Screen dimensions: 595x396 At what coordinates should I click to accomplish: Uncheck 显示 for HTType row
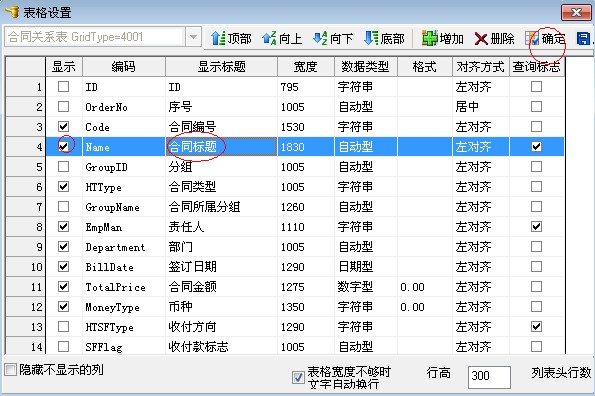[x=63, y=187]
